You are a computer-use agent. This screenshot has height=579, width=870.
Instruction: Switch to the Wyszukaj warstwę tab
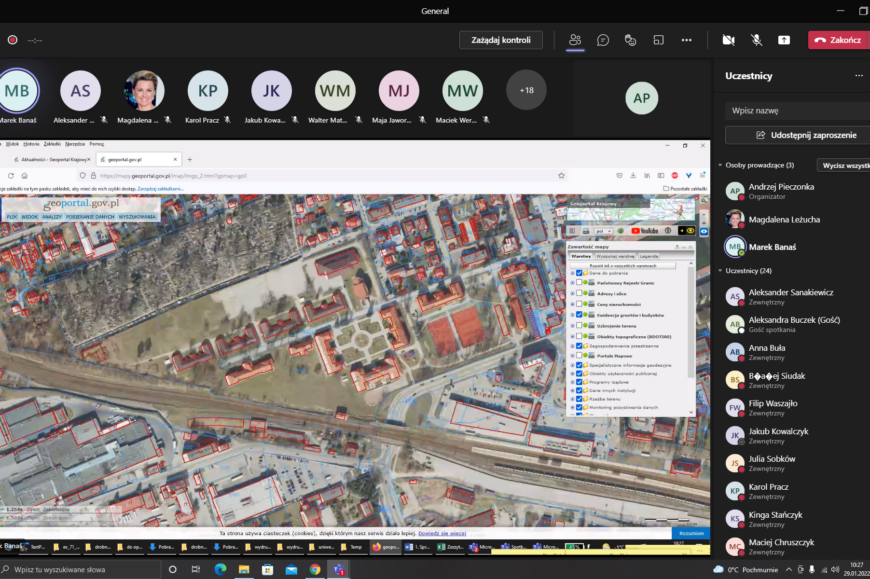pyautogui.click(x=615, y=256)
